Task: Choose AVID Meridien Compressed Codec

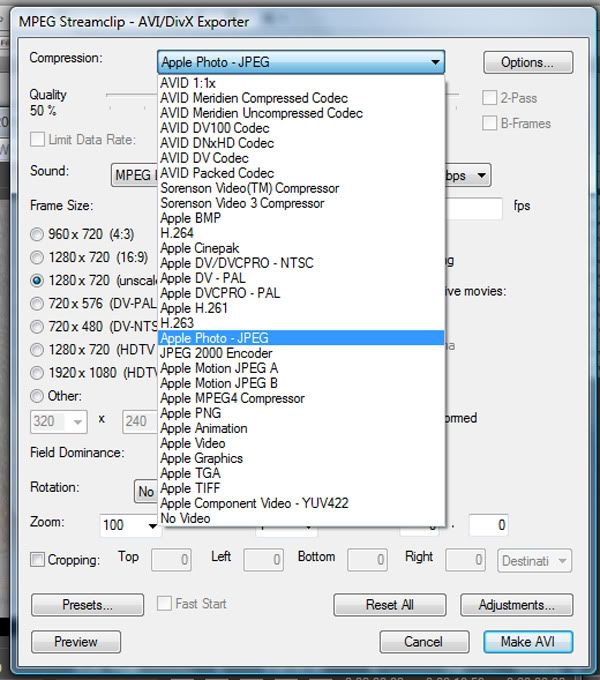Action: click(x=301, y=98)
